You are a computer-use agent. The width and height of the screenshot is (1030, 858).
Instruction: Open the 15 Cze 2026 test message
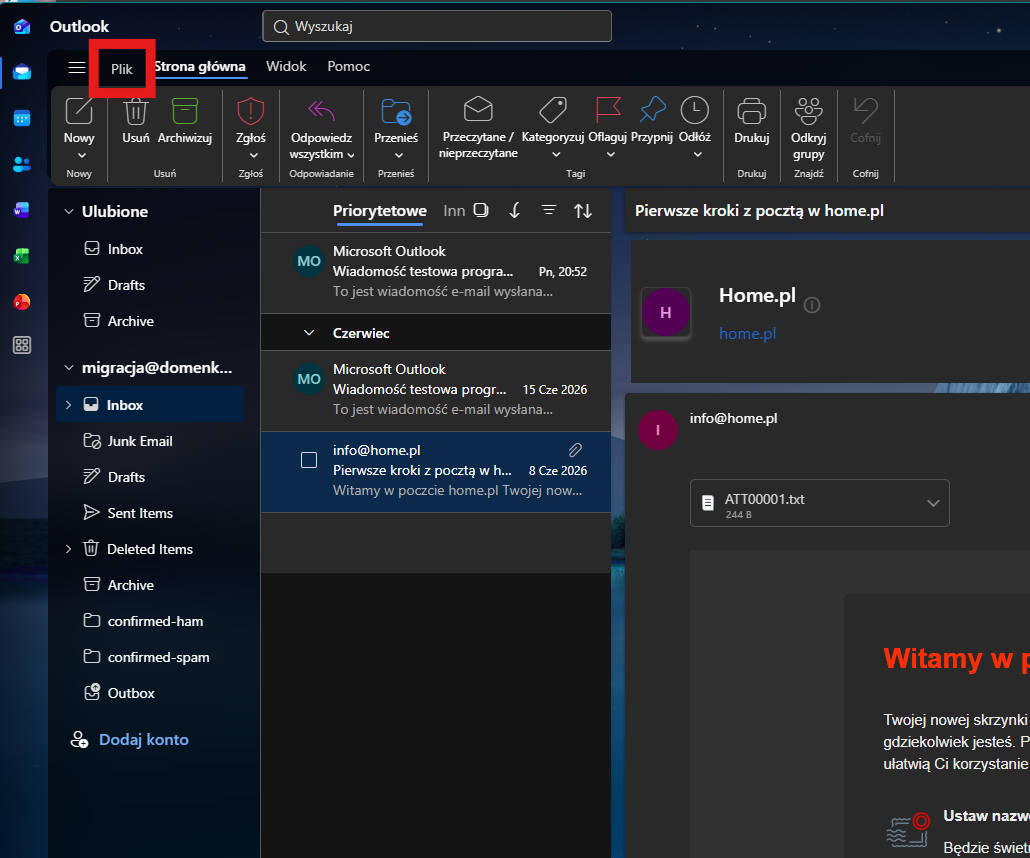pyautogui.click(x=436, y=390)
